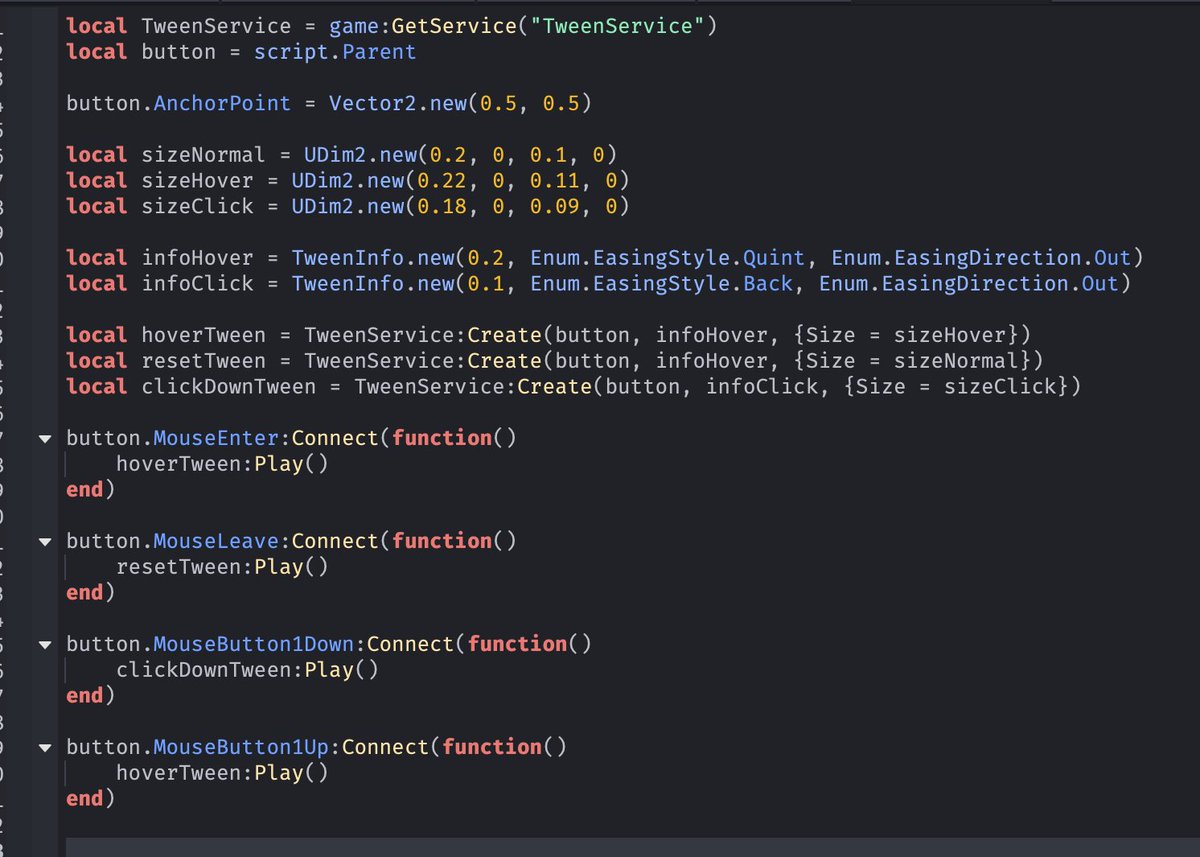Click button.MouseButton1Down event name
This screenshot has height=857, width=1200.
point(253,644)
